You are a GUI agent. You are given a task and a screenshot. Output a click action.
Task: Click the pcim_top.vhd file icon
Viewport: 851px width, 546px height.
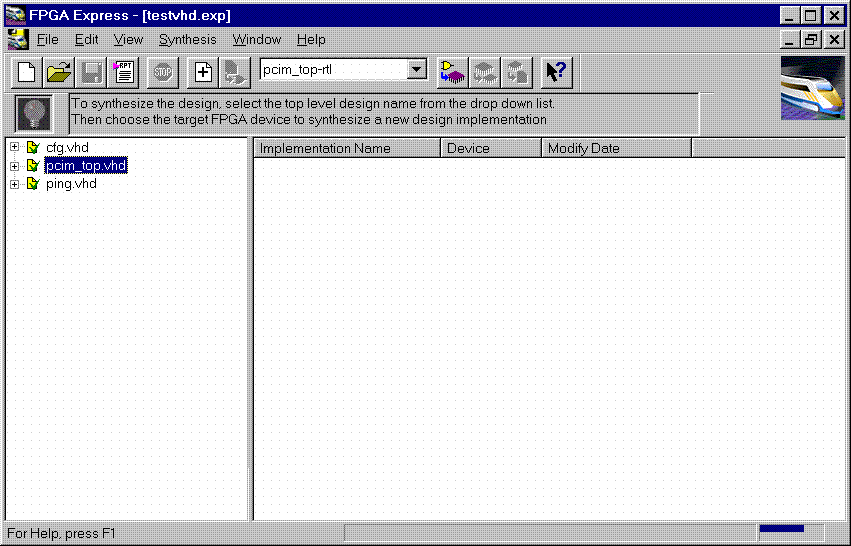point(33,165)
